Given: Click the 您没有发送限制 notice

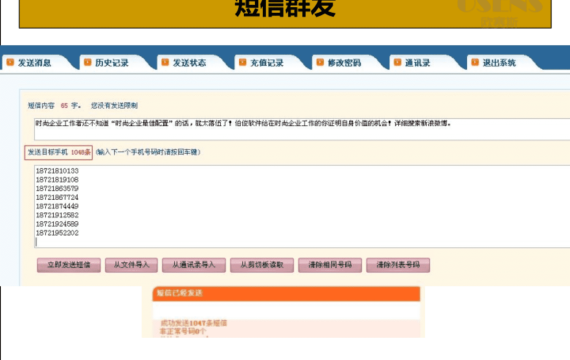Looking at the screenshot, I should click(x=114, y=106).
